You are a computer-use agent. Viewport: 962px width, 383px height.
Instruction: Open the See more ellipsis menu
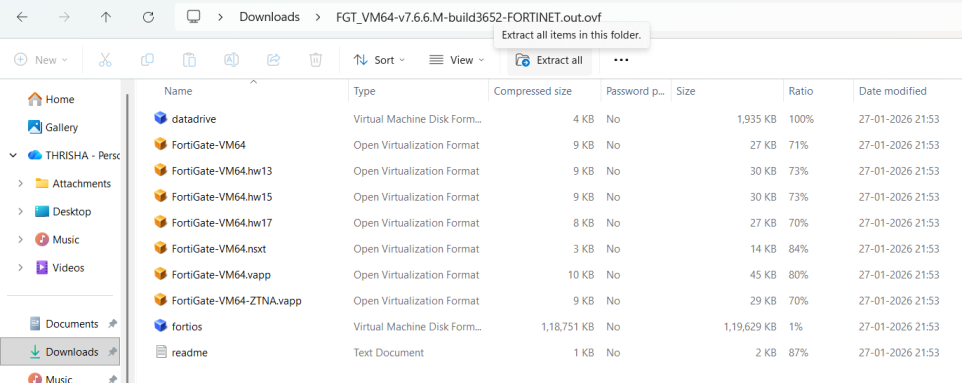point(621,60)
